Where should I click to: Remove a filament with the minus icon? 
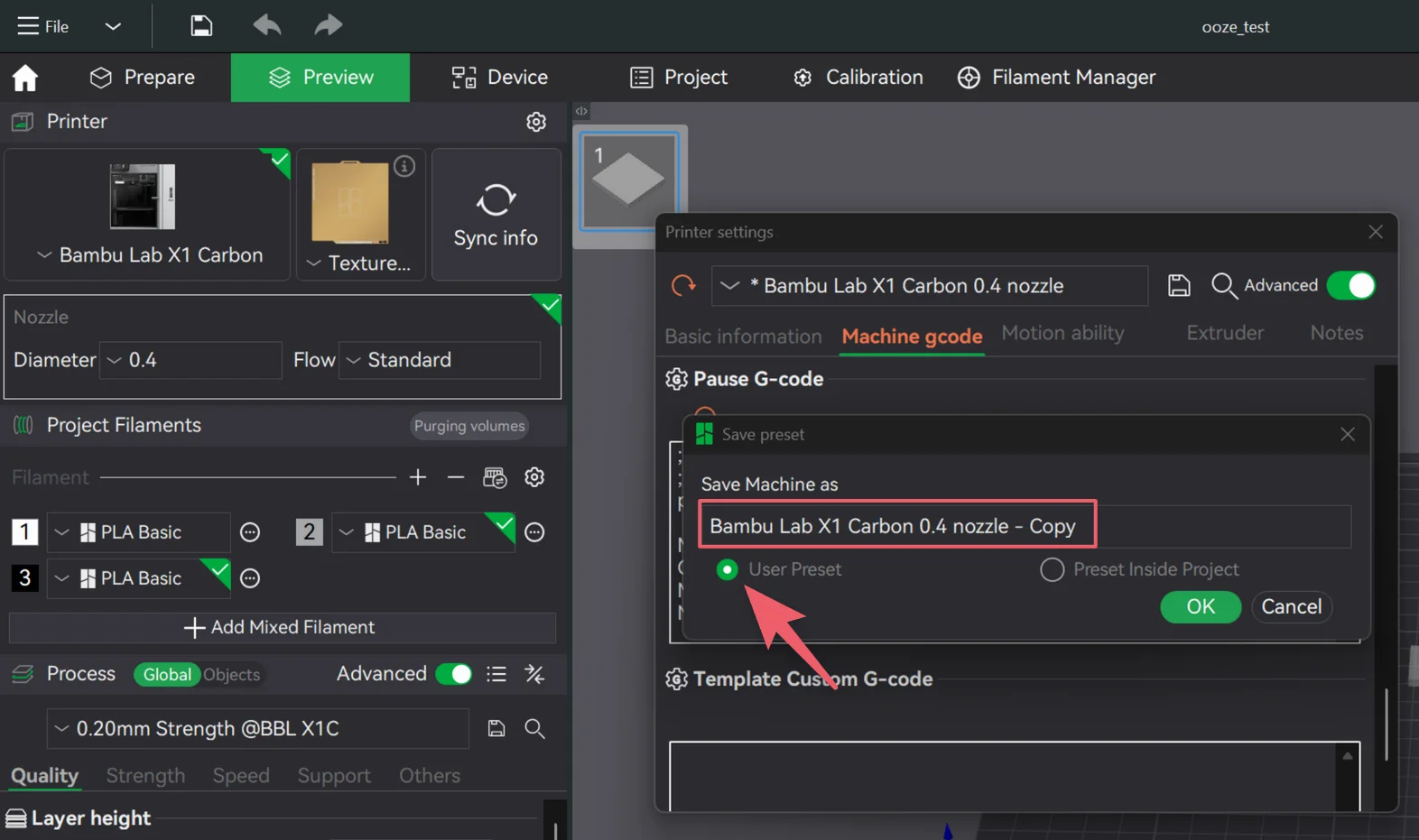[x=456, y=477]
